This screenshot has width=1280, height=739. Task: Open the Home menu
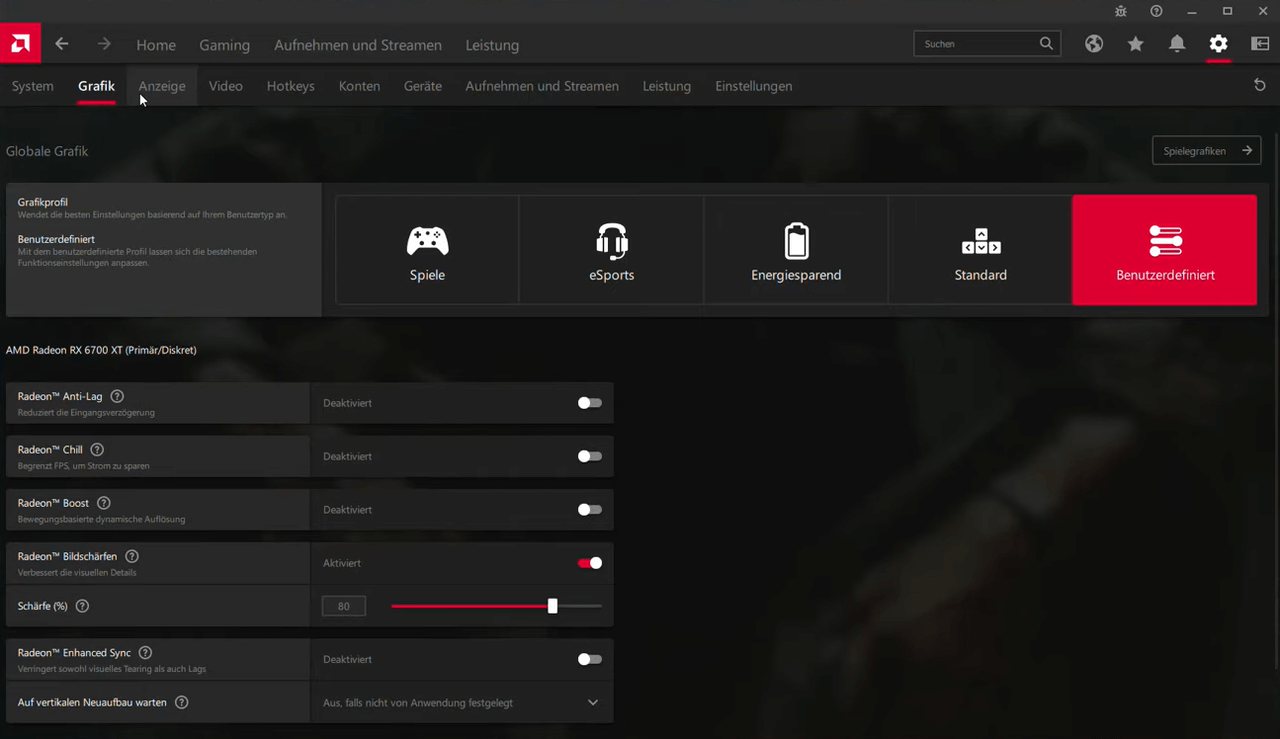[156, 45]
